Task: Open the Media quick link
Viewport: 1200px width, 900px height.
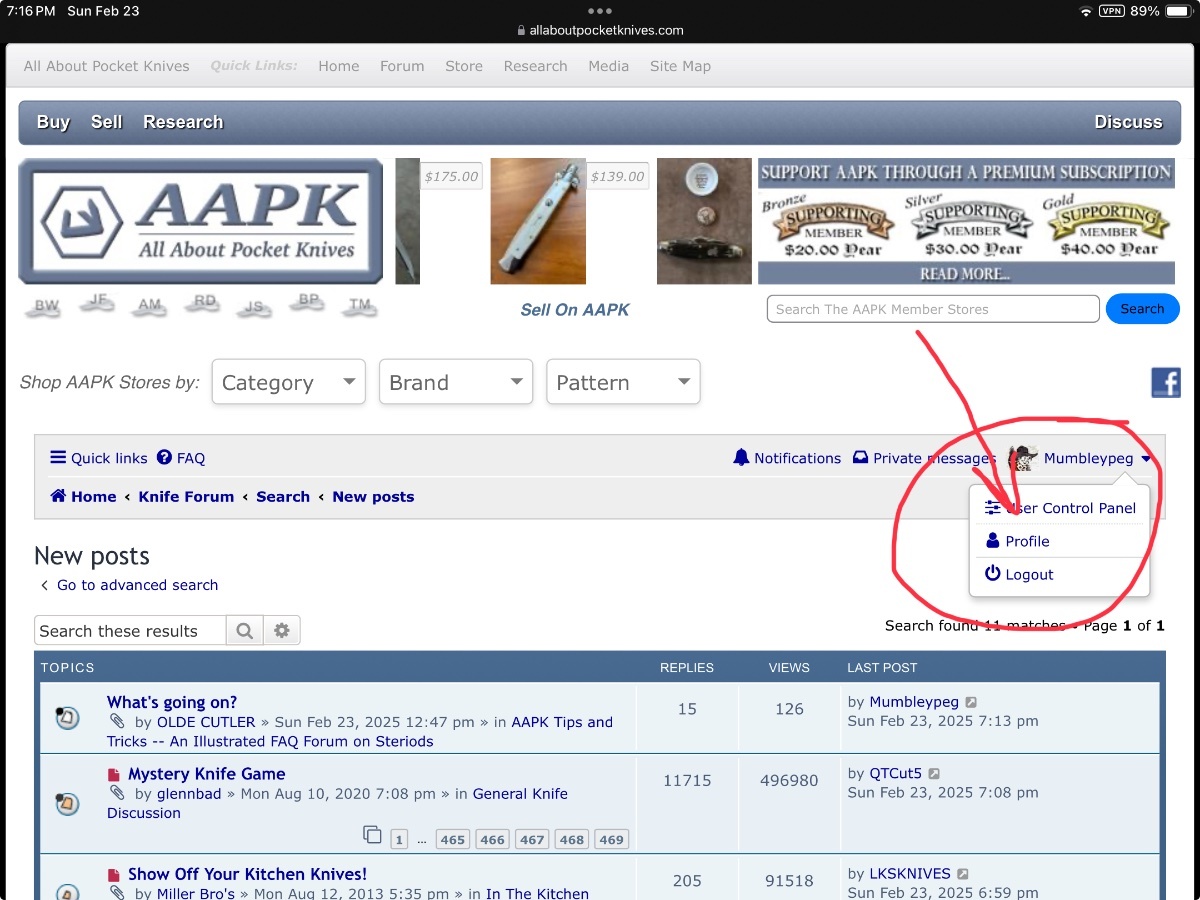Action: click(x=608, y=66)
